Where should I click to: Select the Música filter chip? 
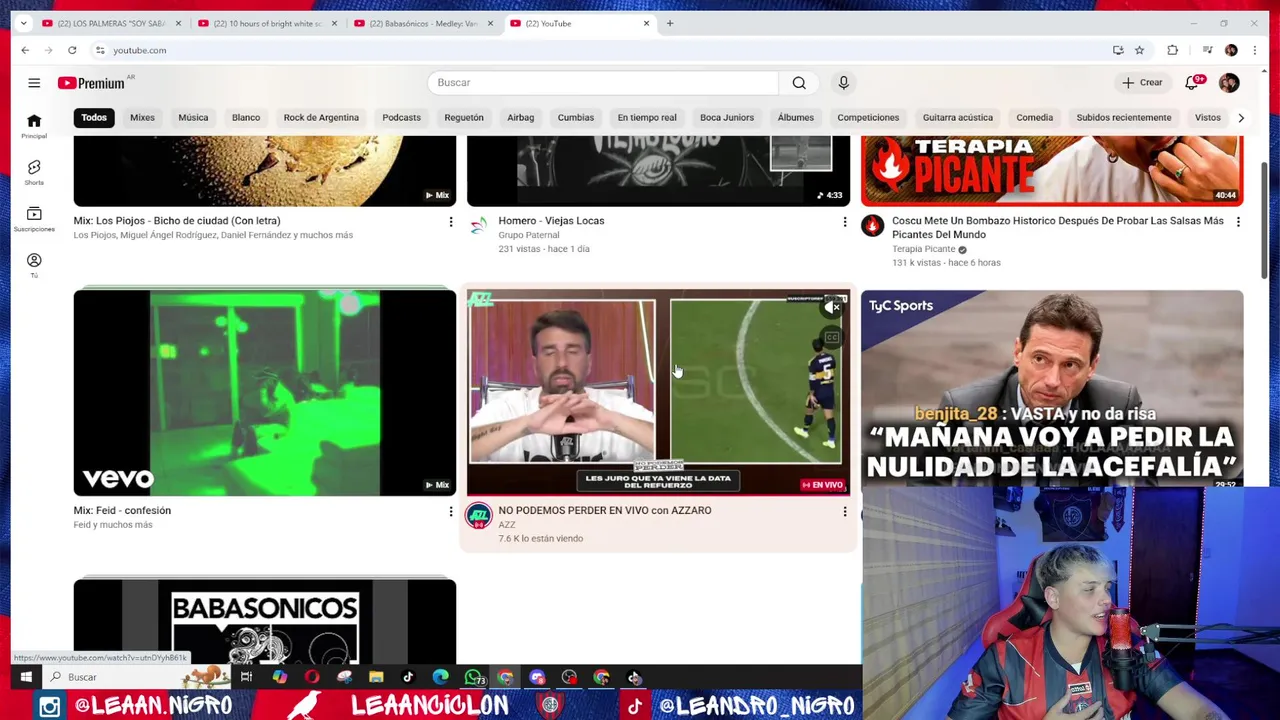pos(193,118)
